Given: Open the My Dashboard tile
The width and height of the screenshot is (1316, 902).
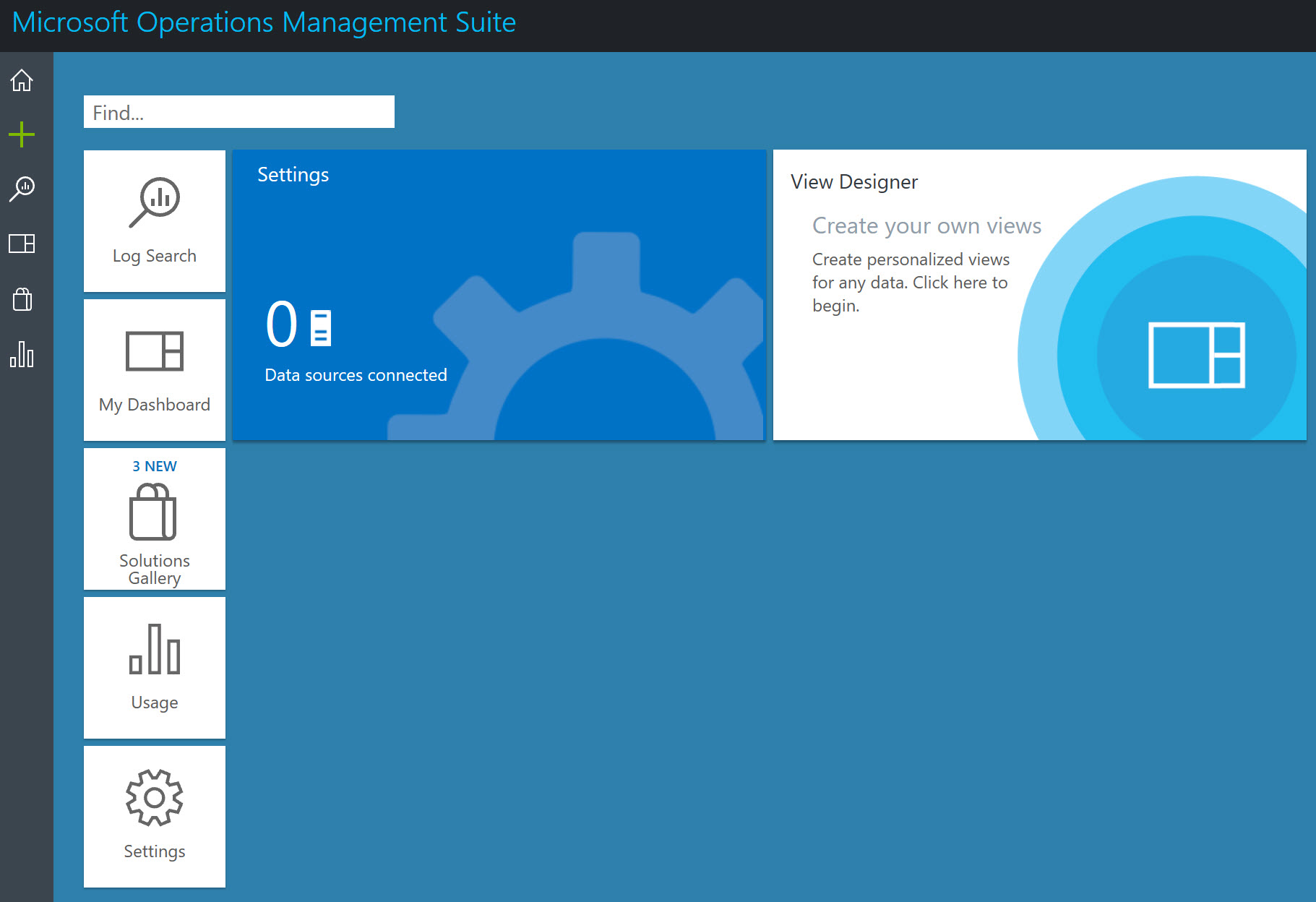Looking at the screenshot, I should 155,370.
